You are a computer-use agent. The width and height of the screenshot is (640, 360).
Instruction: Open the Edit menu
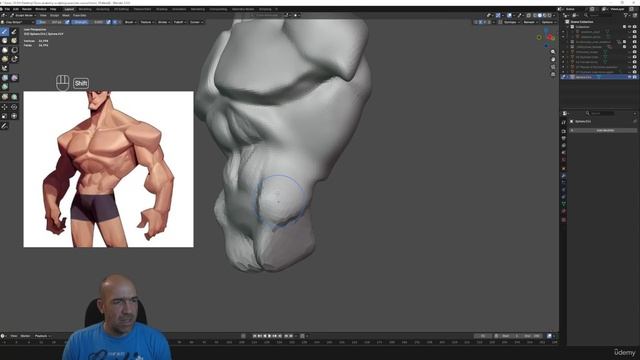point(16,9)
